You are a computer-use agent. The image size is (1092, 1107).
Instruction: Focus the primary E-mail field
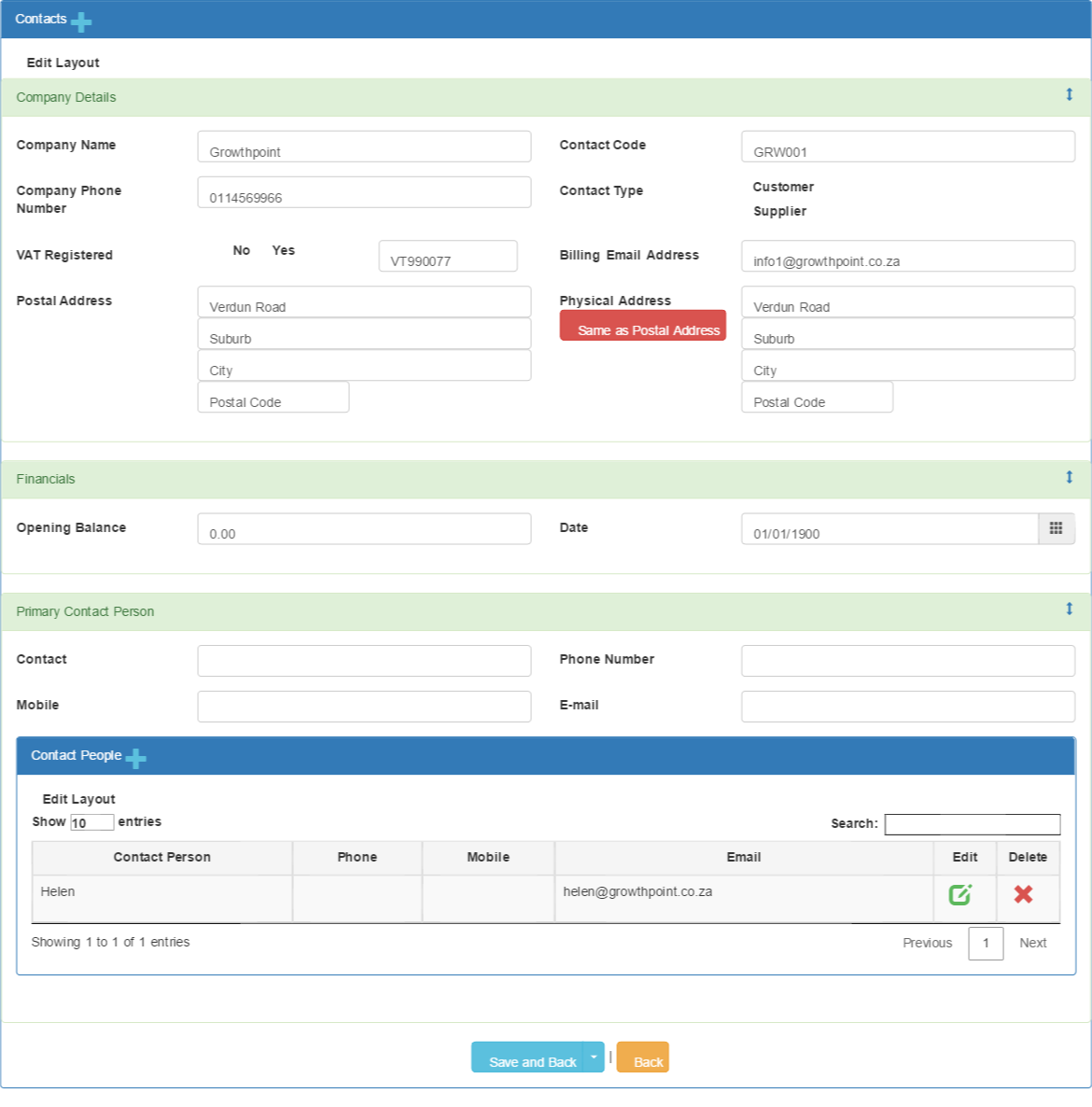908,707
